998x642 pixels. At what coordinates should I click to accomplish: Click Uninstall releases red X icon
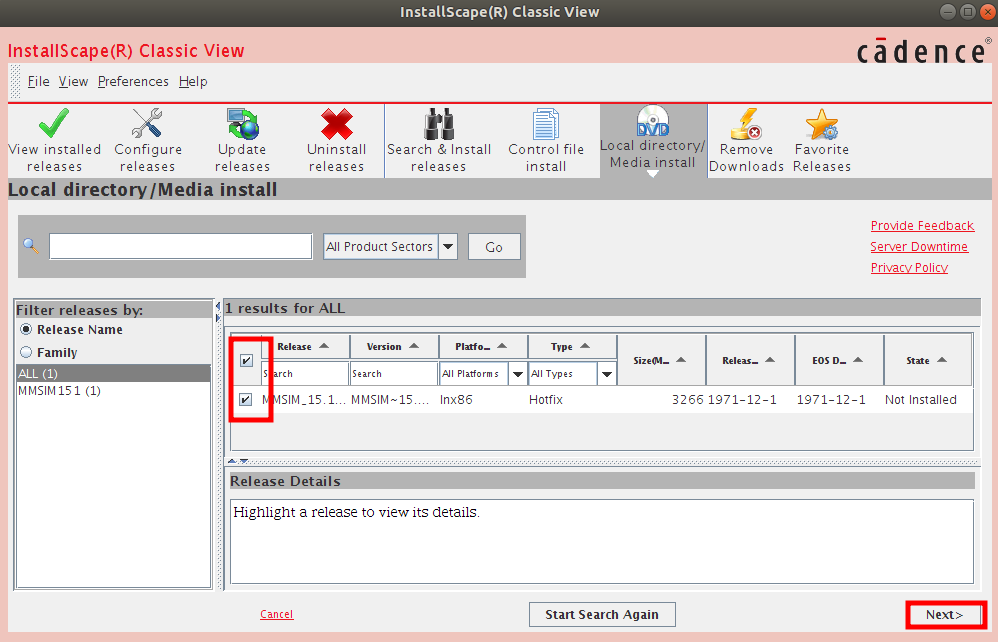coord(337,123)
